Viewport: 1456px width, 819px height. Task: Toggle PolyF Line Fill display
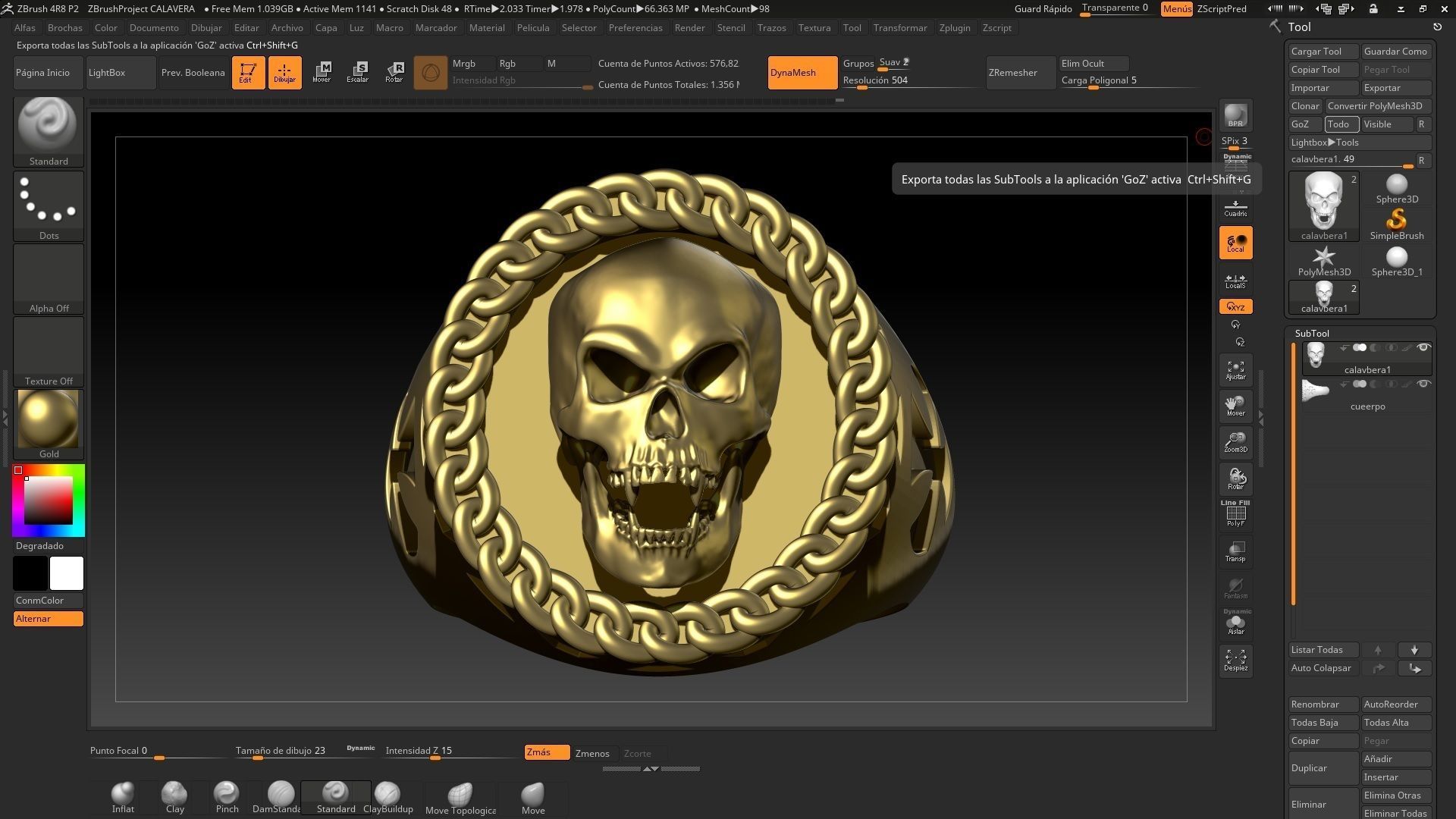tap(1235, 514)
